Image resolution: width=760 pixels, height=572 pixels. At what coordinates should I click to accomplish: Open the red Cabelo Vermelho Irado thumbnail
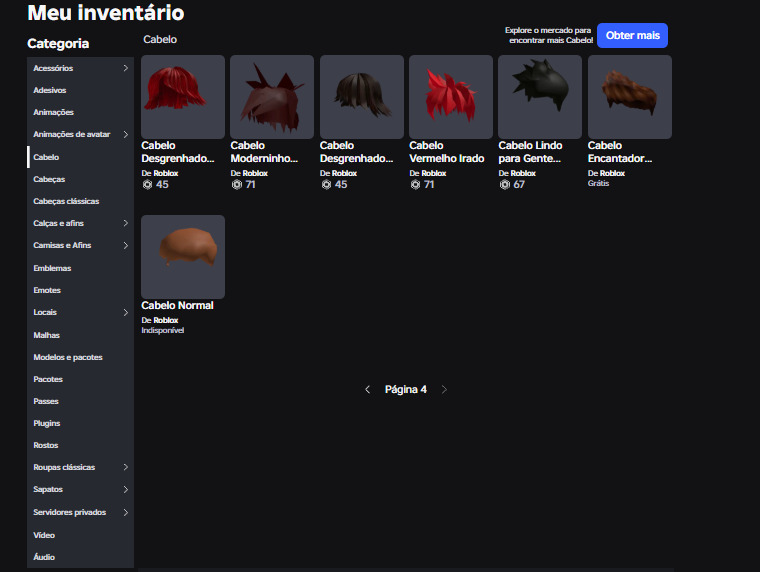[451, 96]
